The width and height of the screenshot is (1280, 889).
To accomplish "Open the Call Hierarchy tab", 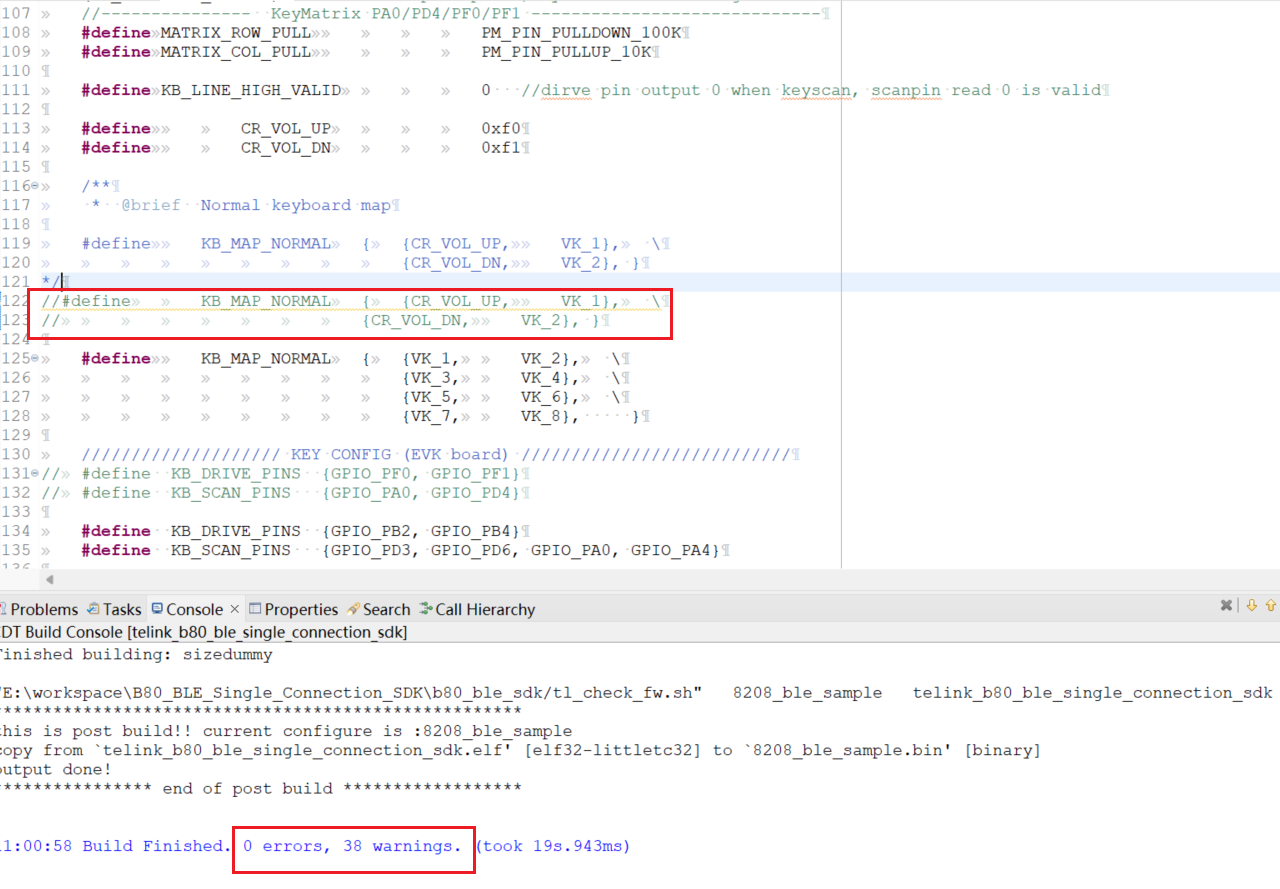I will [478, 609].
